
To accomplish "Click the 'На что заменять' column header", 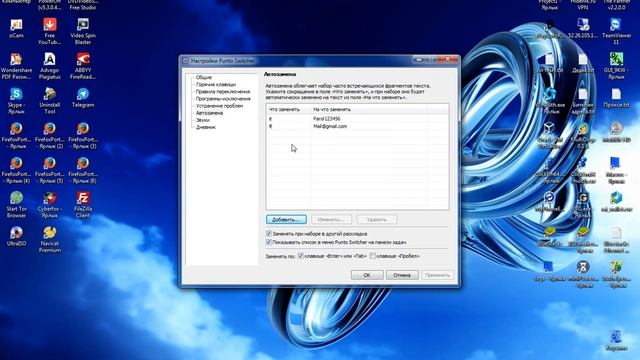I will pyautogui.click(x=368, y=109).
